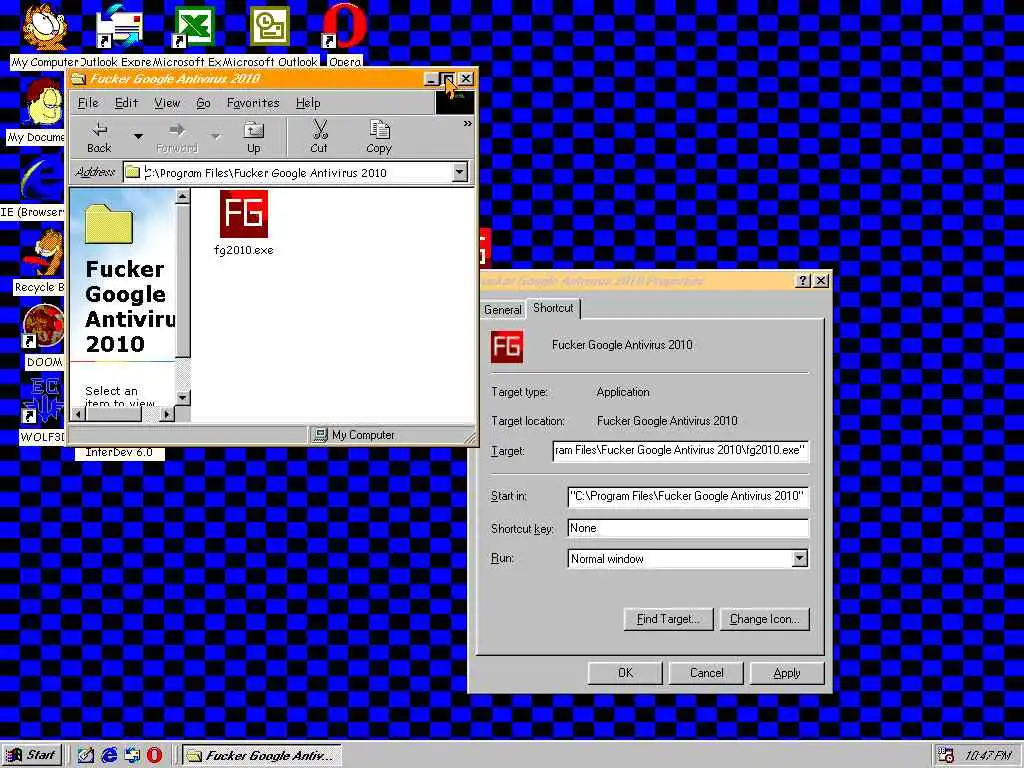
Task: Click the Cut scissors toolbar icon
Action: click(319, 137)
